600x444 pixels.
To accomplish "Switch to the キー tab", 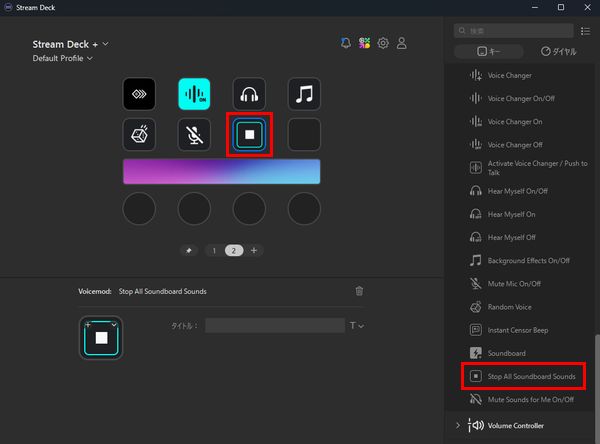I will tap(489, 51).
